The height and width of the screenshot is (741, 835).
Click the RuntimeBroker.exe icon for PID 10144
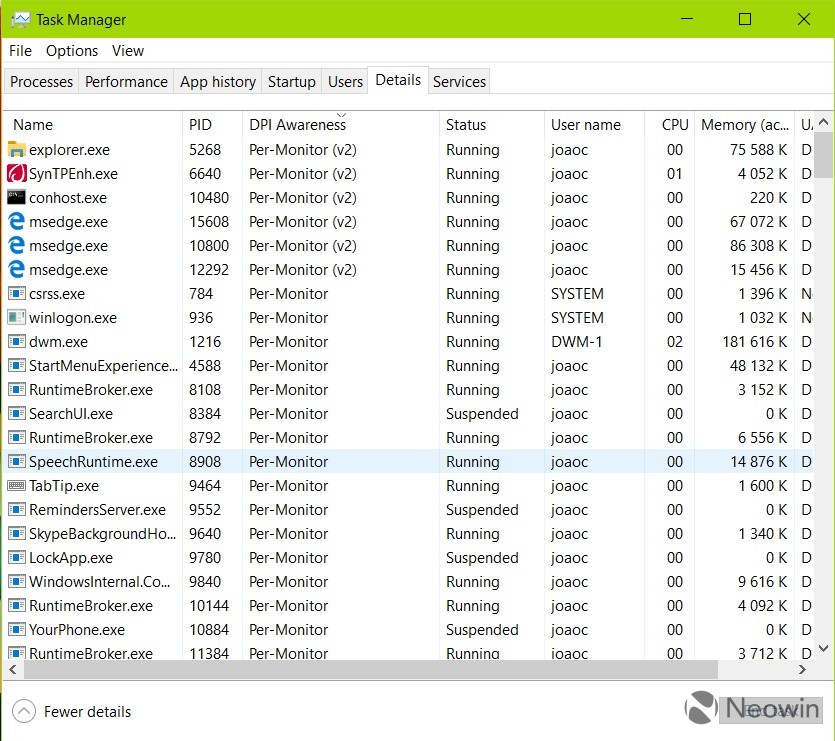(17, 605)
